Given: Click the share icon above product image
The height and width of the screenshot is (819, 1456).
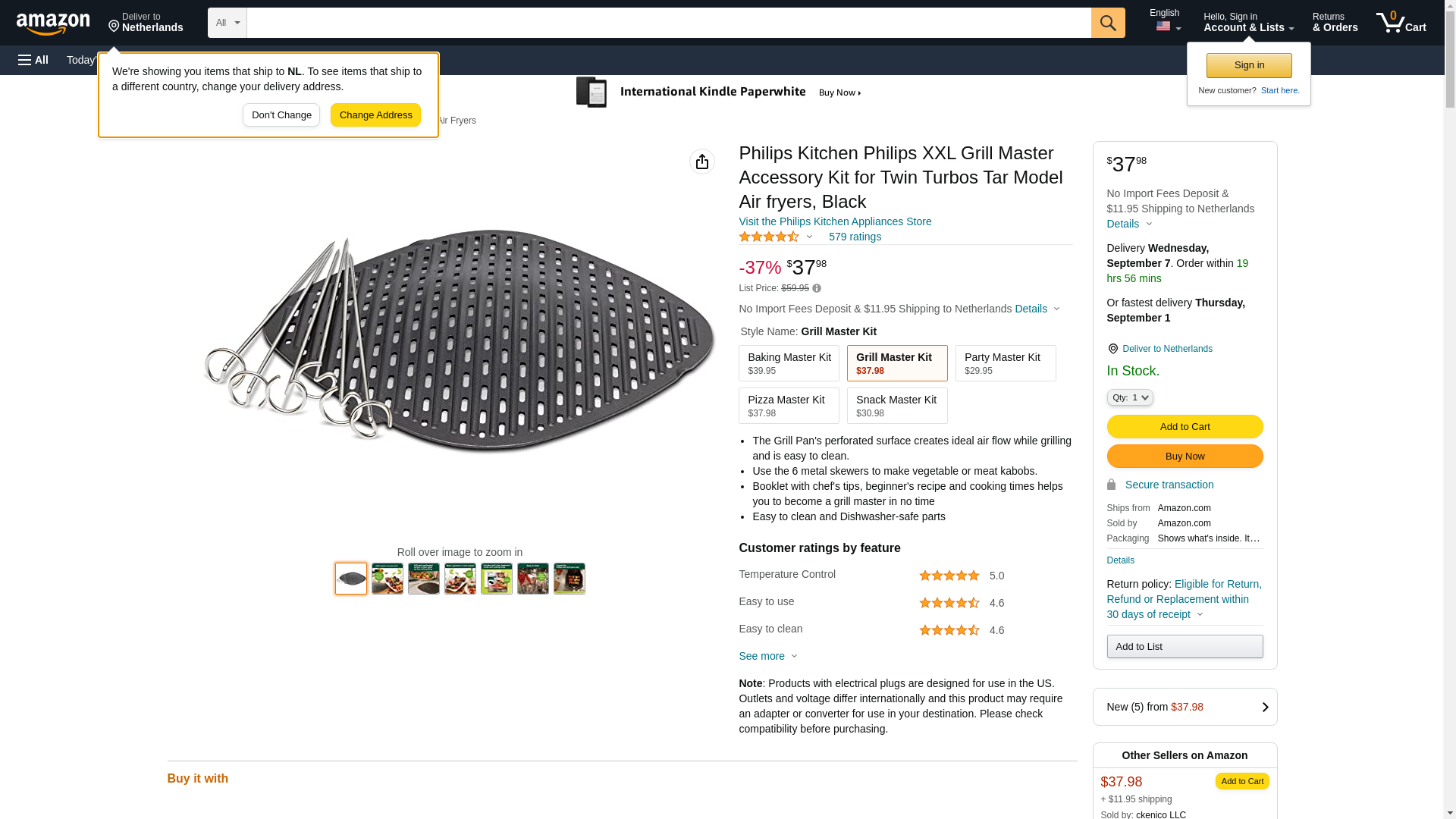Looking at the screenshot, I should click(702, 162).
